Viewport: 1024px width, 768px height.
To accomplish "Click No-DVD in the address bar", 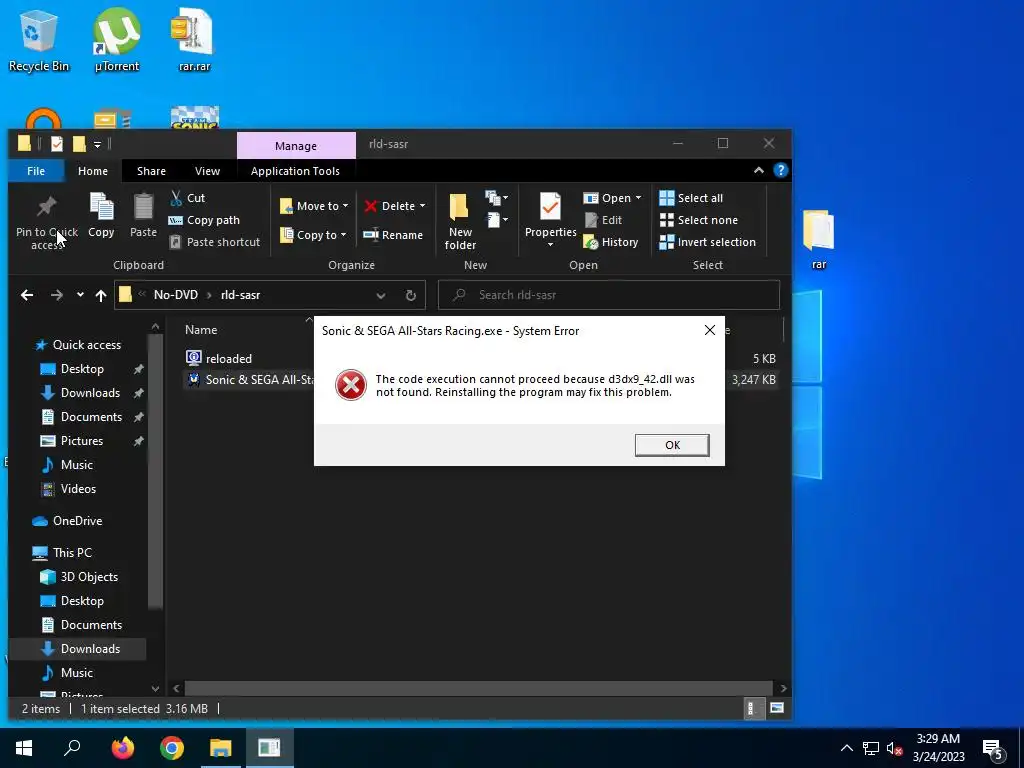I will click(x=175, y=295).
